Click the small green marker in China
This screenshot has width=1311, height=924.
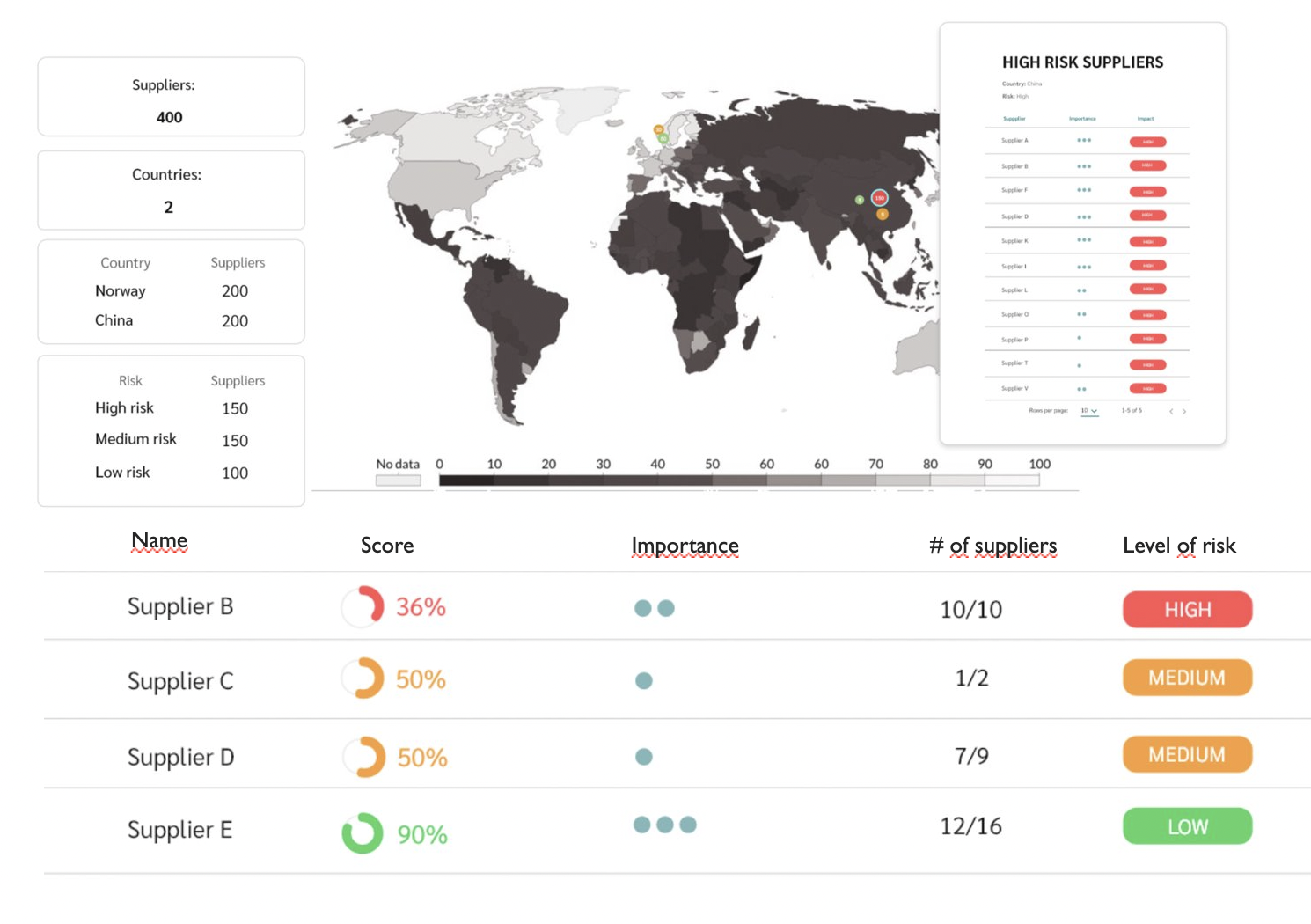pos(860,200)
